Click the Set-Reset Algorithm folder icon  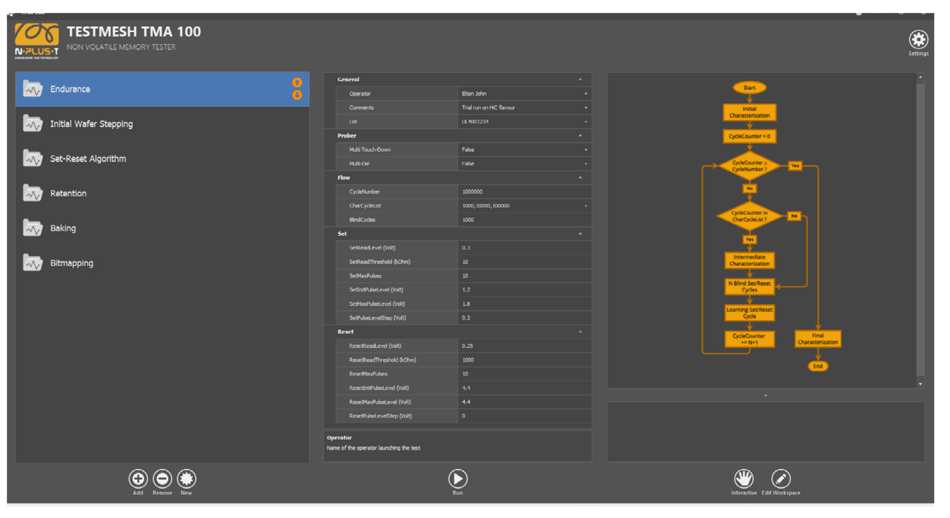(32, 159)
